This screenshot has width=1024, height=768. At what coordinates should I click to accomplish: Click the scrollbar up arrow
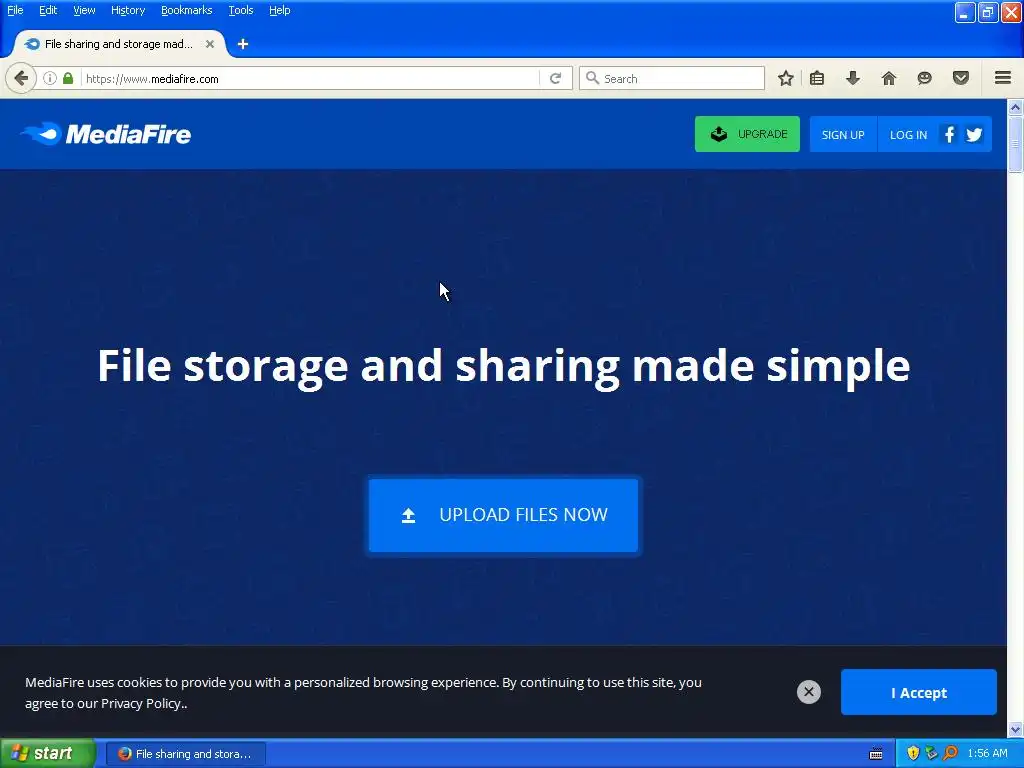(x=1016, y=106)
